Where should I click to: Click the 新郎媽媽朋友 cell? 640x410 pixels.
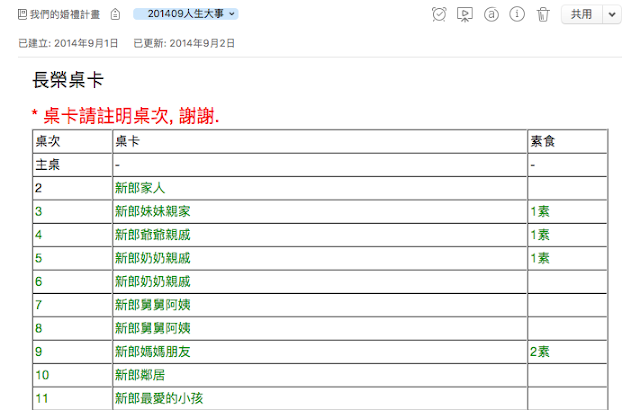coord(320,352)
